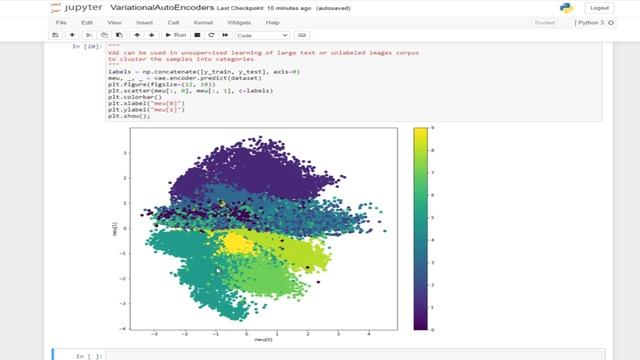The height and width of the screenshot is (360, 640).
Task: Open the Insert menu
Action: 144,22
